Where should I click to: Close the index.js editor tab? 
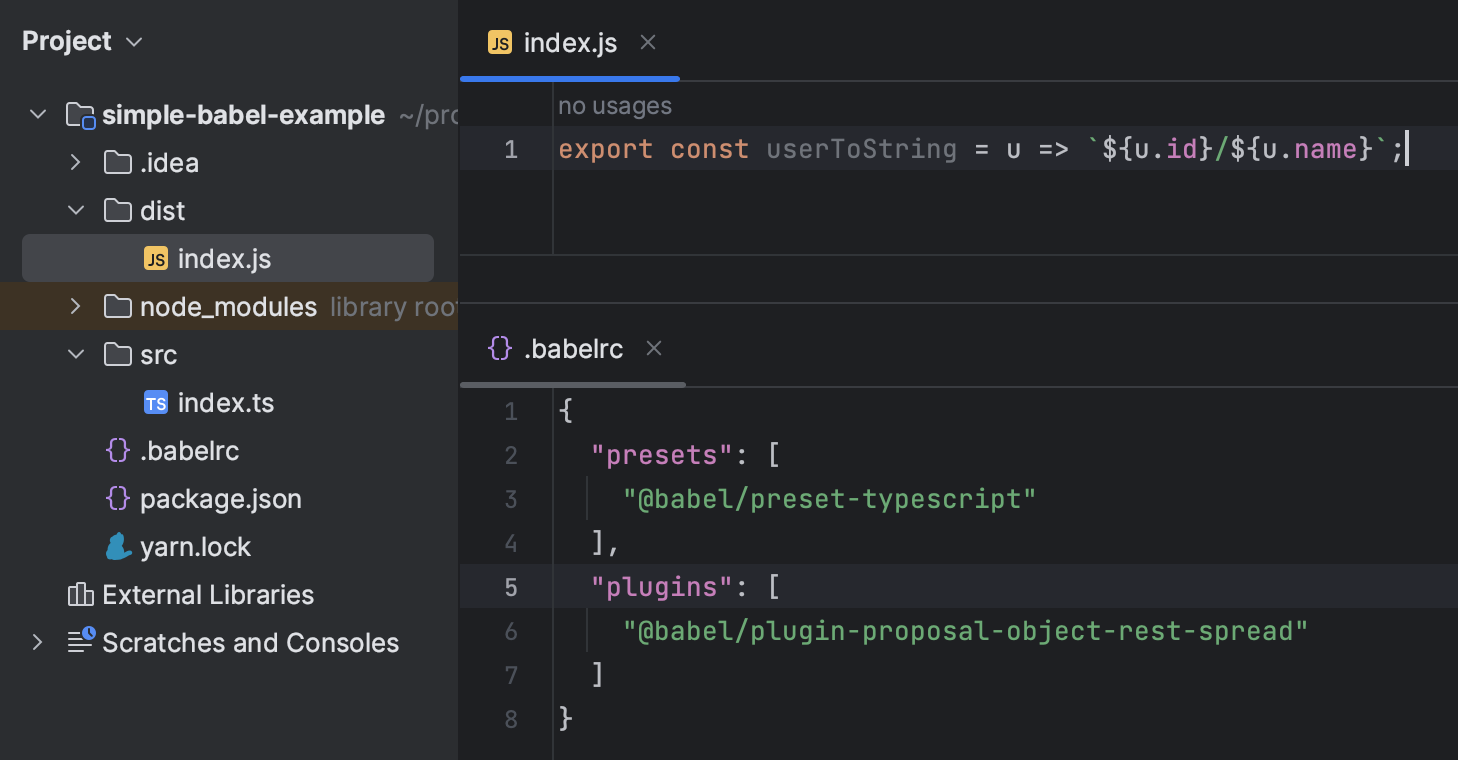point(648,42)
